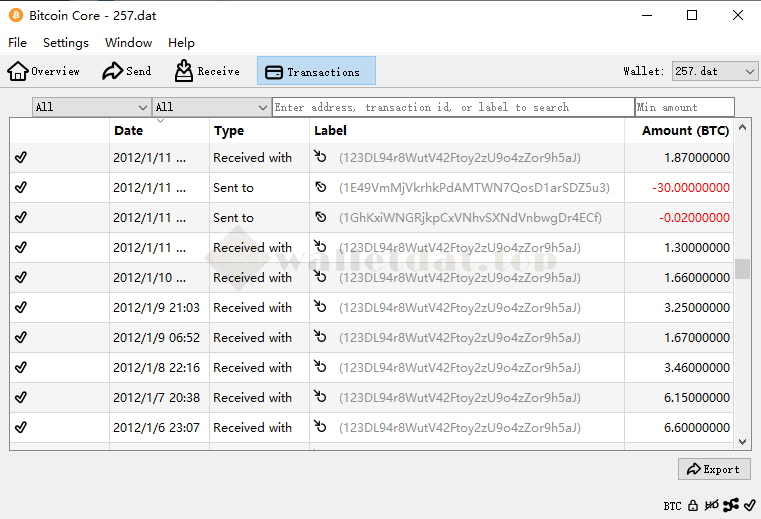Switch to the Transactions tab
Viewport: 761px width, 519px height.
(x=316, y=71)
